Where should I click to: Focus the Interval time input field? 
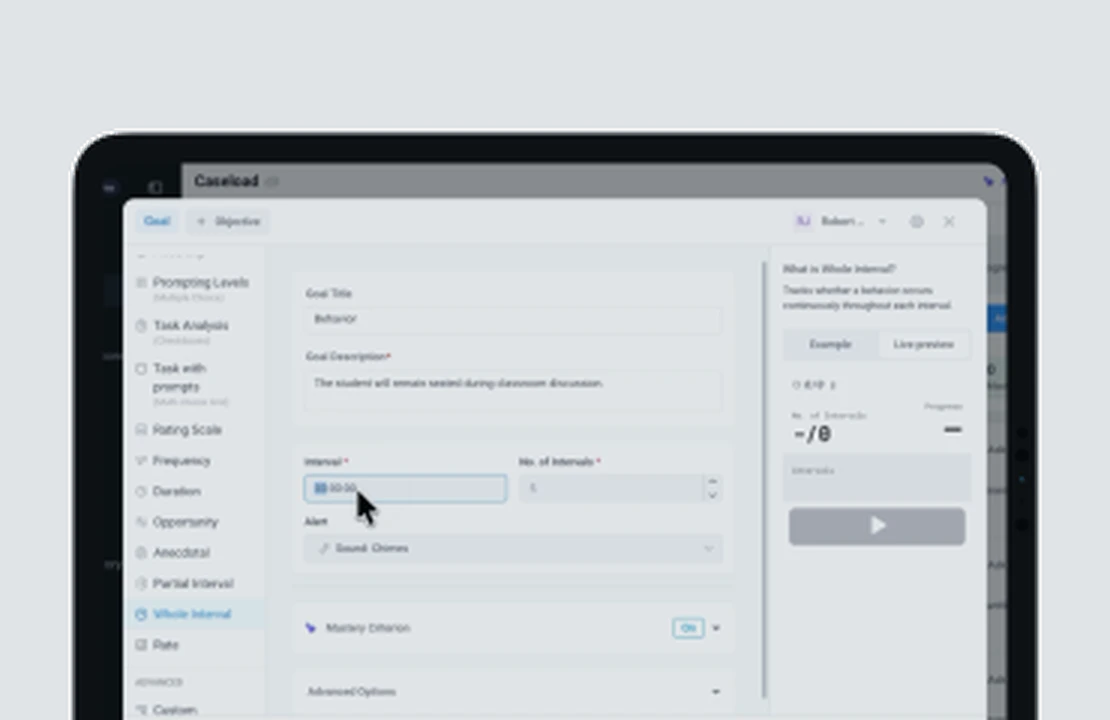tap(406, 488)
